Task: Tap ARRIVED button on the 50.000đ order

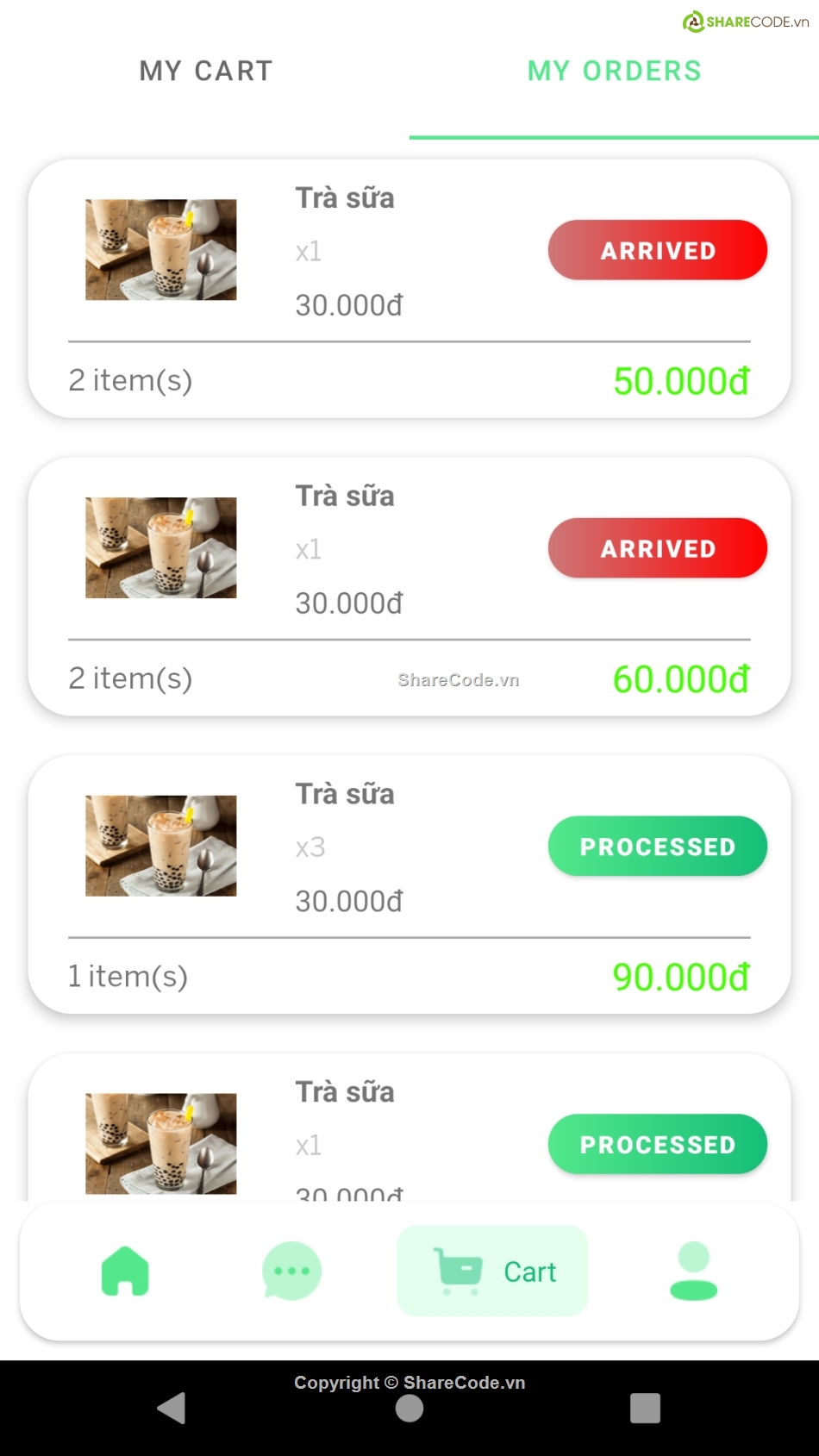Action: pos(657,250)
